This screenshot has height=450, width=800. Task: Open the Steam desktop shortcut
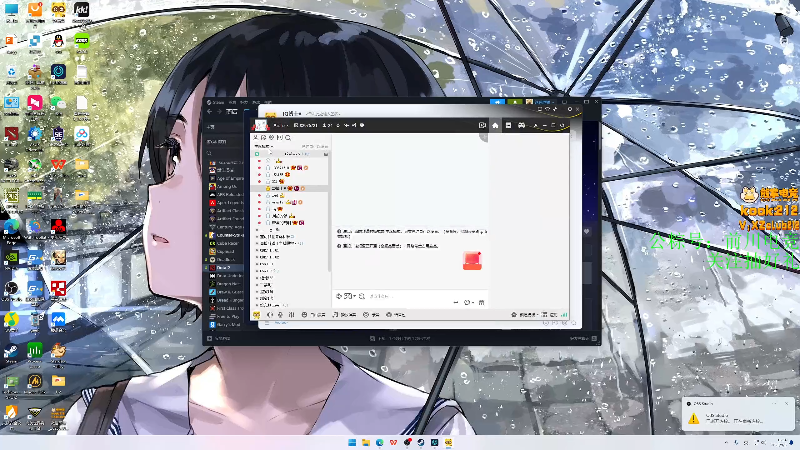pyautogui.click(x=11, y=352)
